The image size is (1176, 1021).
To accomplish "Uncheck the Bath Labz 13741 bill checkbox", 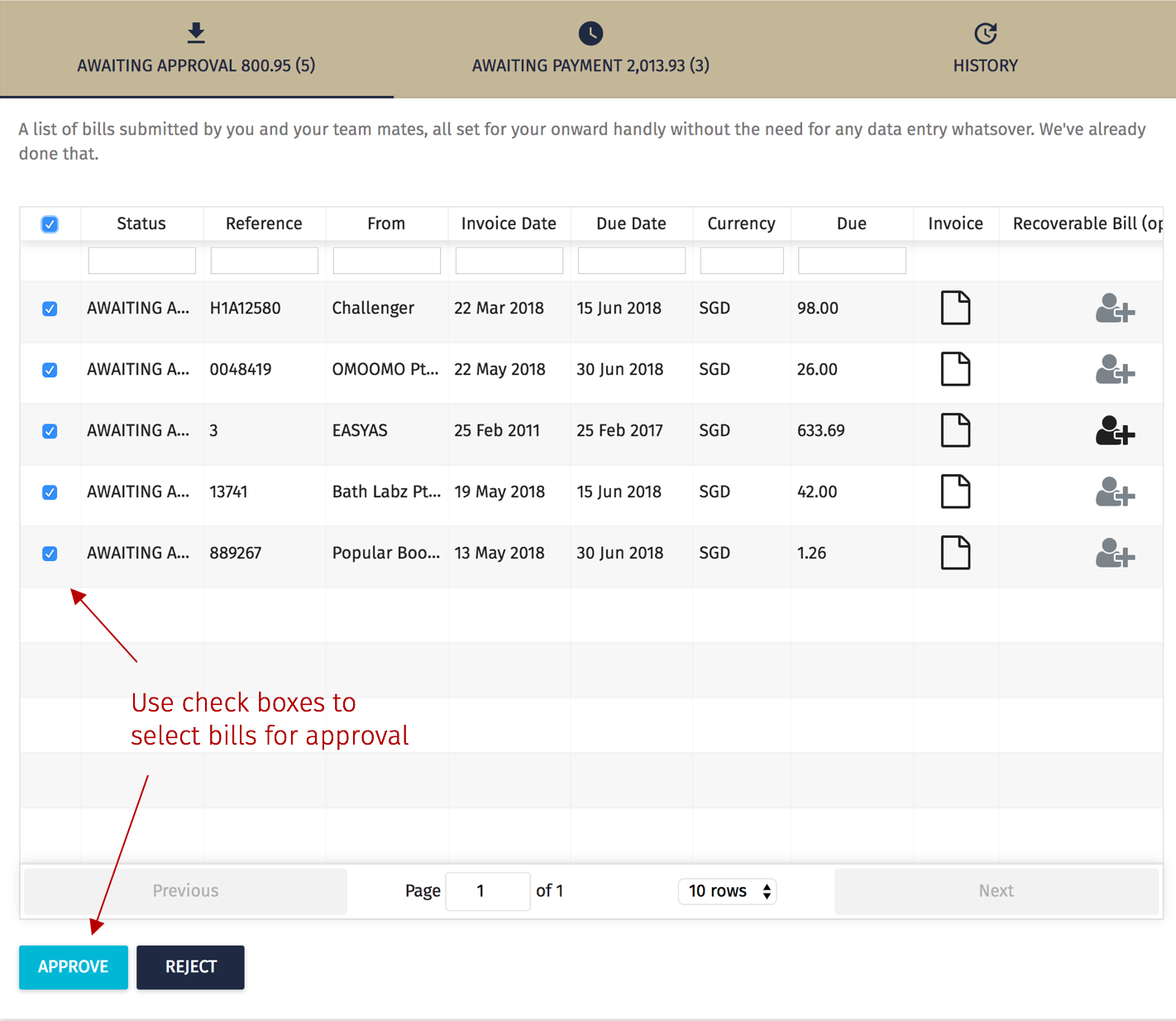I will point(50,492).
